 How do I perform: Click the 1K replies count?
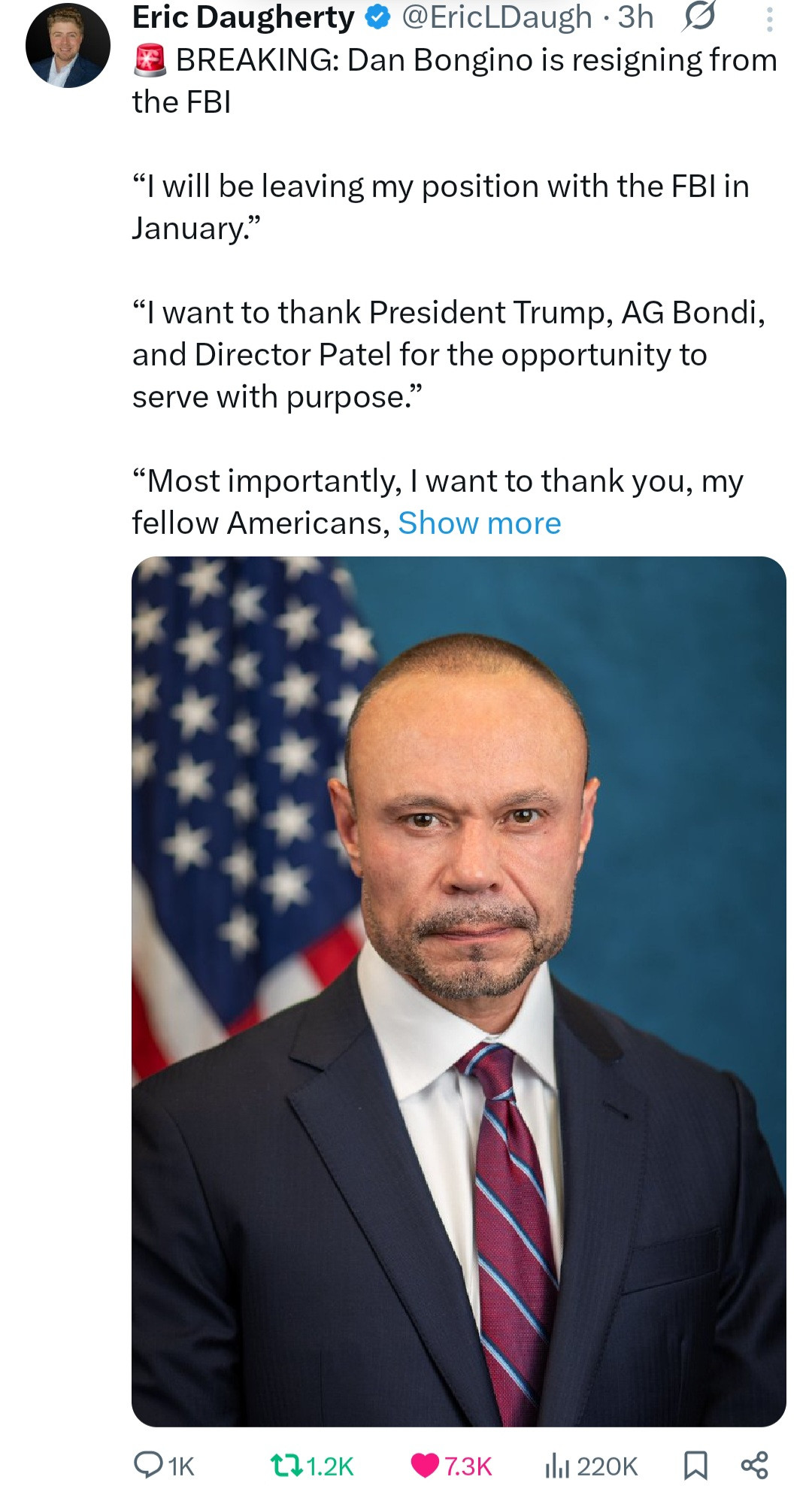(x=181, y=1466)
